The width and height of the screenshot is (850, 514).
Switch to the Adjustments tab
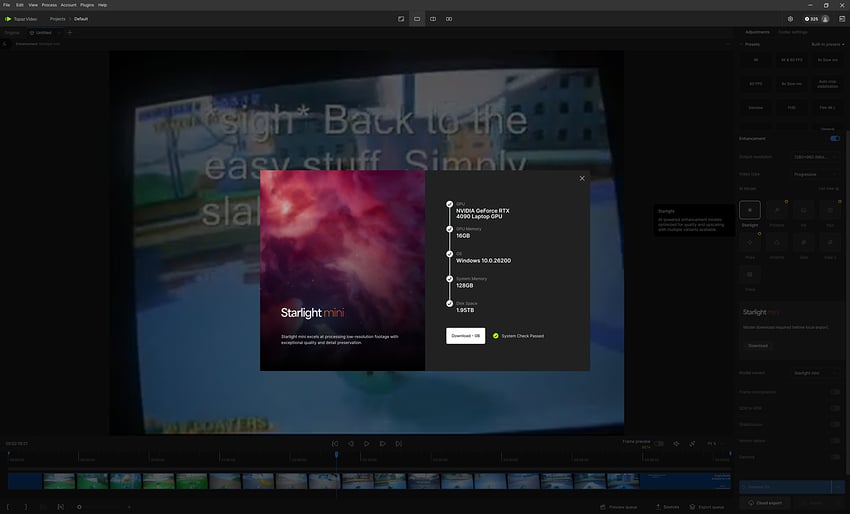757,32
